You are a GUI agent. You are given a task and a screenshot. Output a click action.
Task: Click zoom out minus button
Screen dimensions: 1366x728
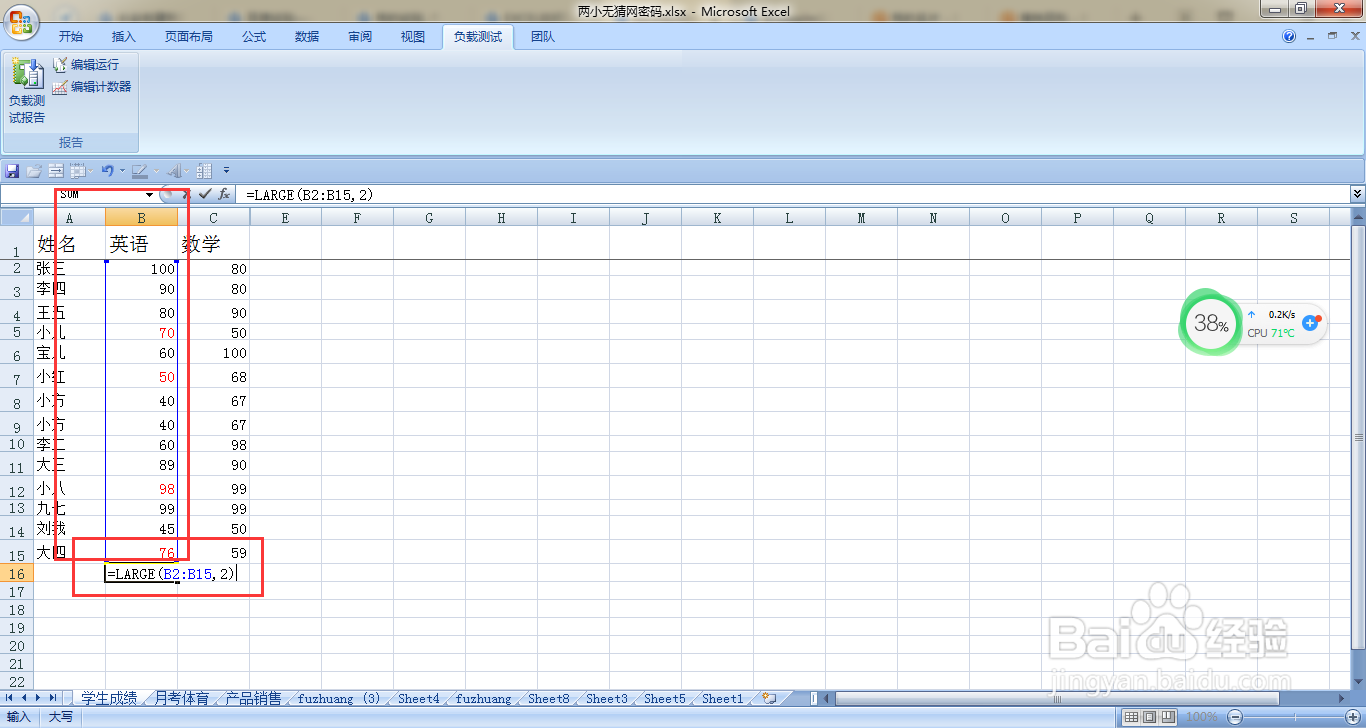1234,717
